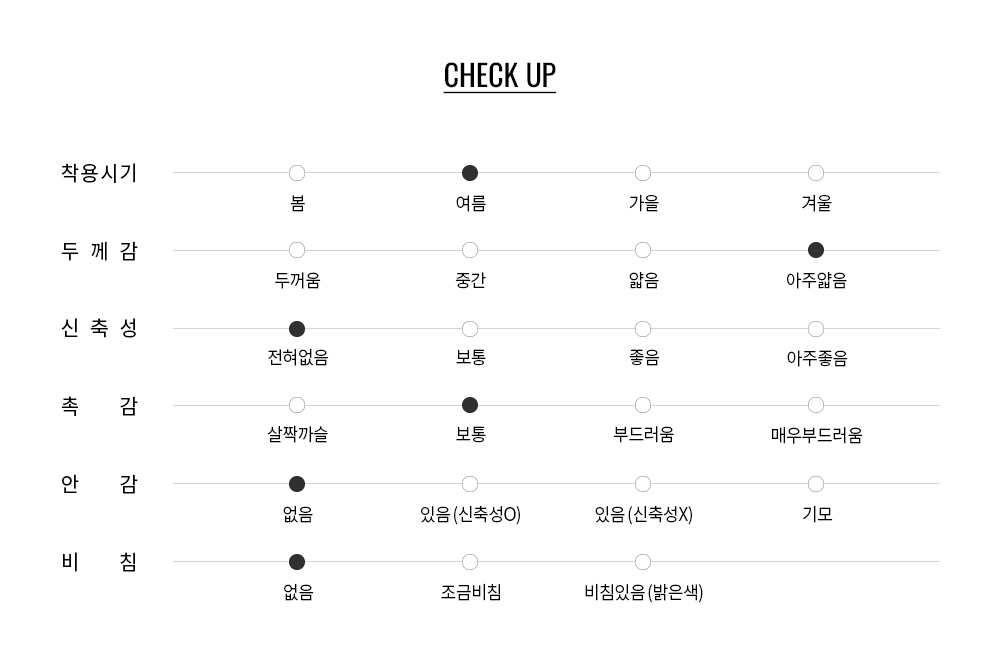Select 두꺼움 thickness circle
Screen dimensions: 1000x661
point(297,250)
